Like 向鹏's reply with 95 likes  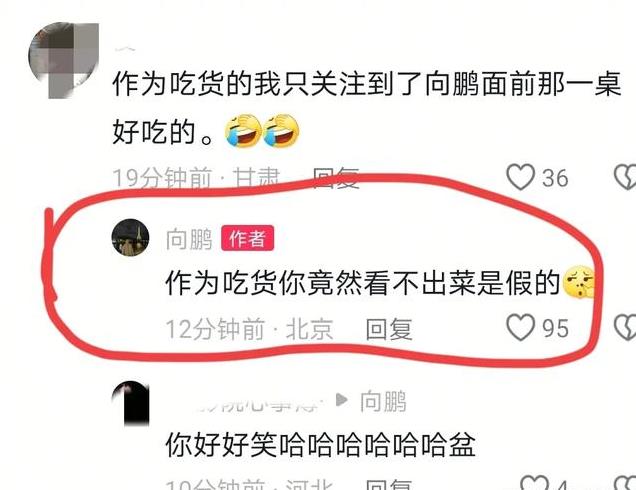point(520,327)
